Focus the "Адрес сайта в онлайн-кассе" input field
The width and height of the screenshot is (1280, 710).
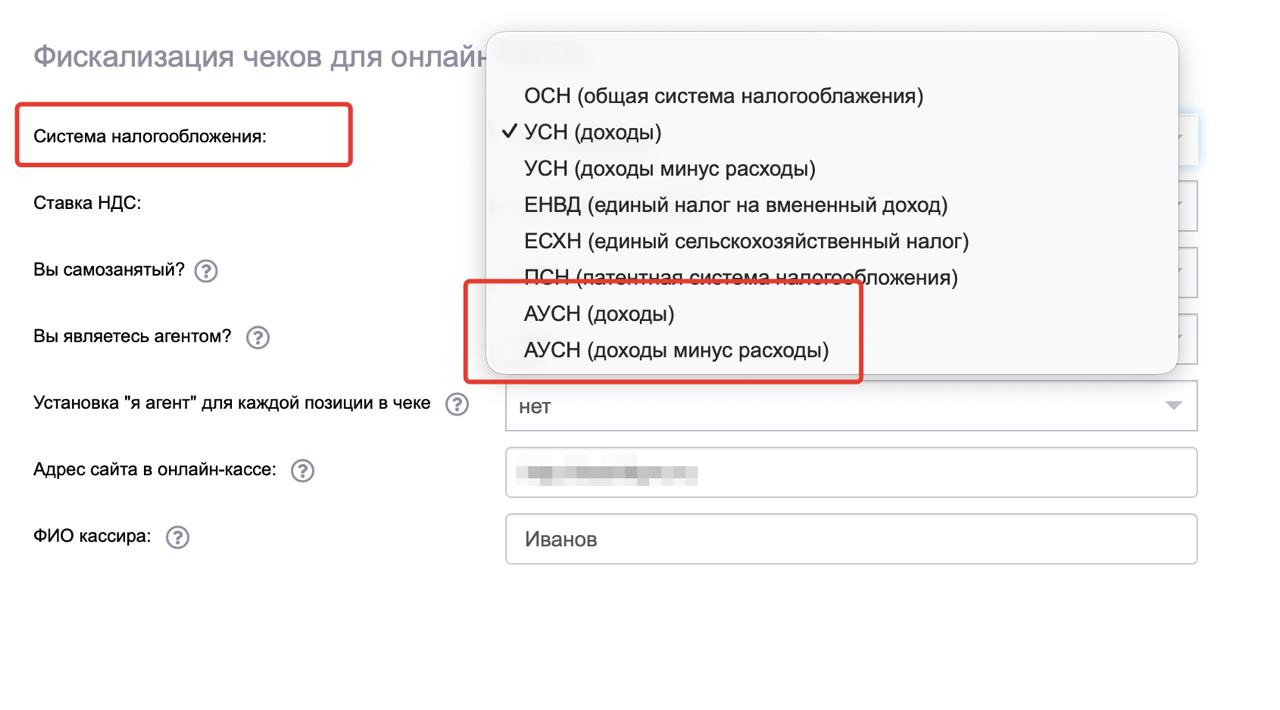point(850,472)
